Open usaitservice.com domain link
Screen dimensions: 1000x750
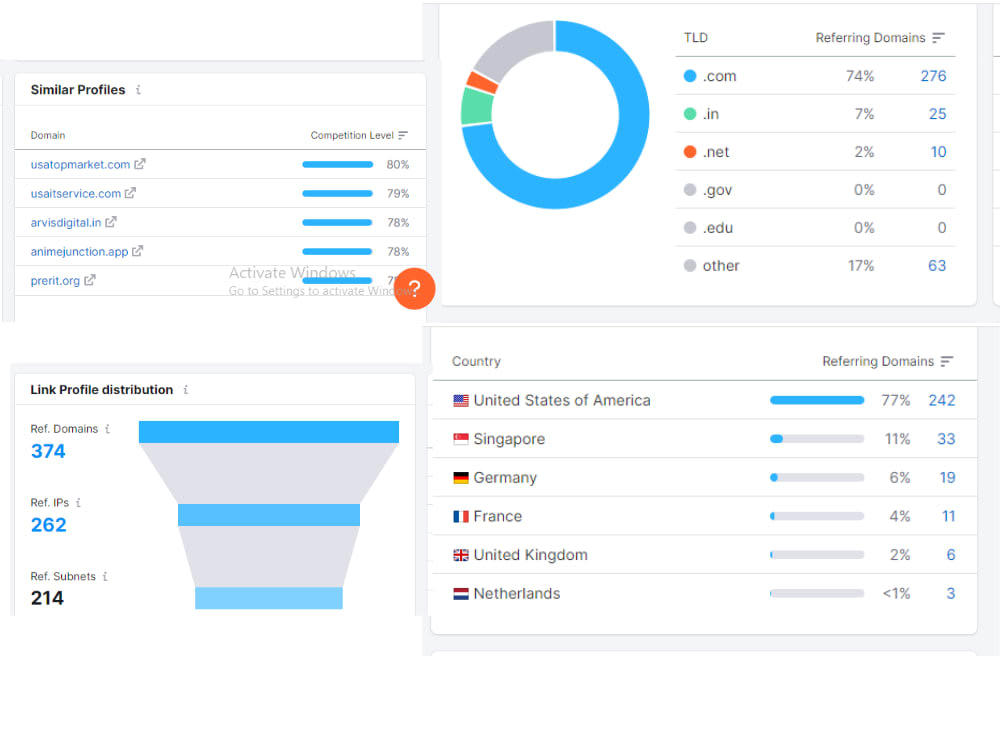click(76, 193)
